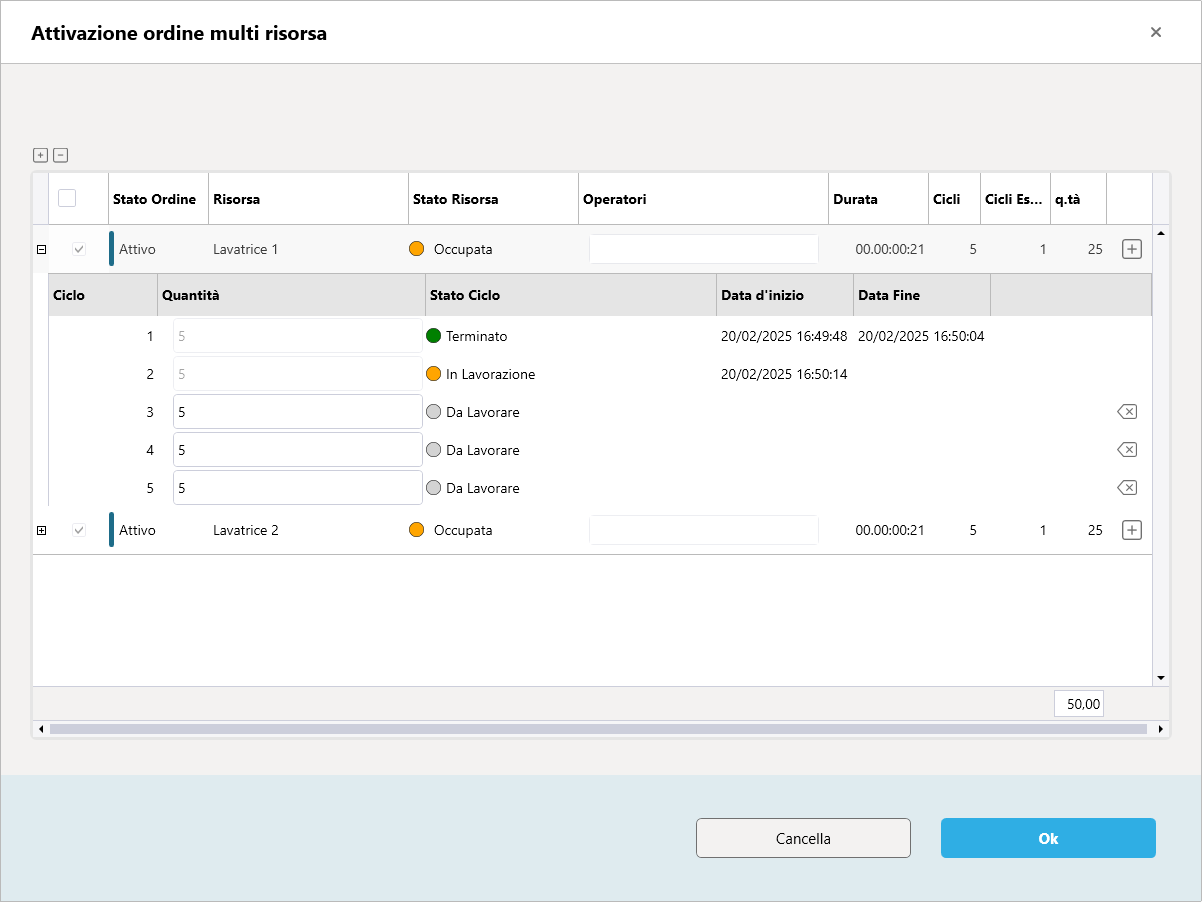Click the Data Fine sub-table column header
This screenshot has width=1202, height=902.
[x=922, y=295]
